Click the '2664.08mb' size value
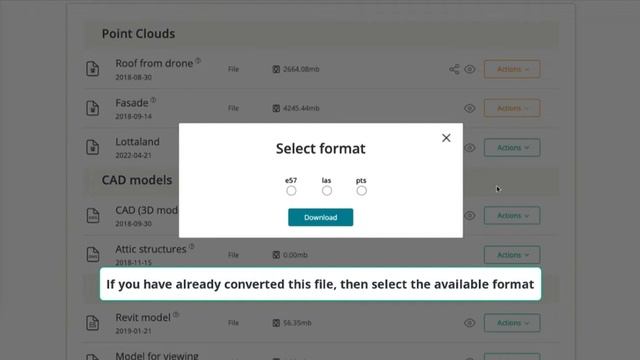The image size is (640, 360). pyautogui.click(x=301, y=69)
